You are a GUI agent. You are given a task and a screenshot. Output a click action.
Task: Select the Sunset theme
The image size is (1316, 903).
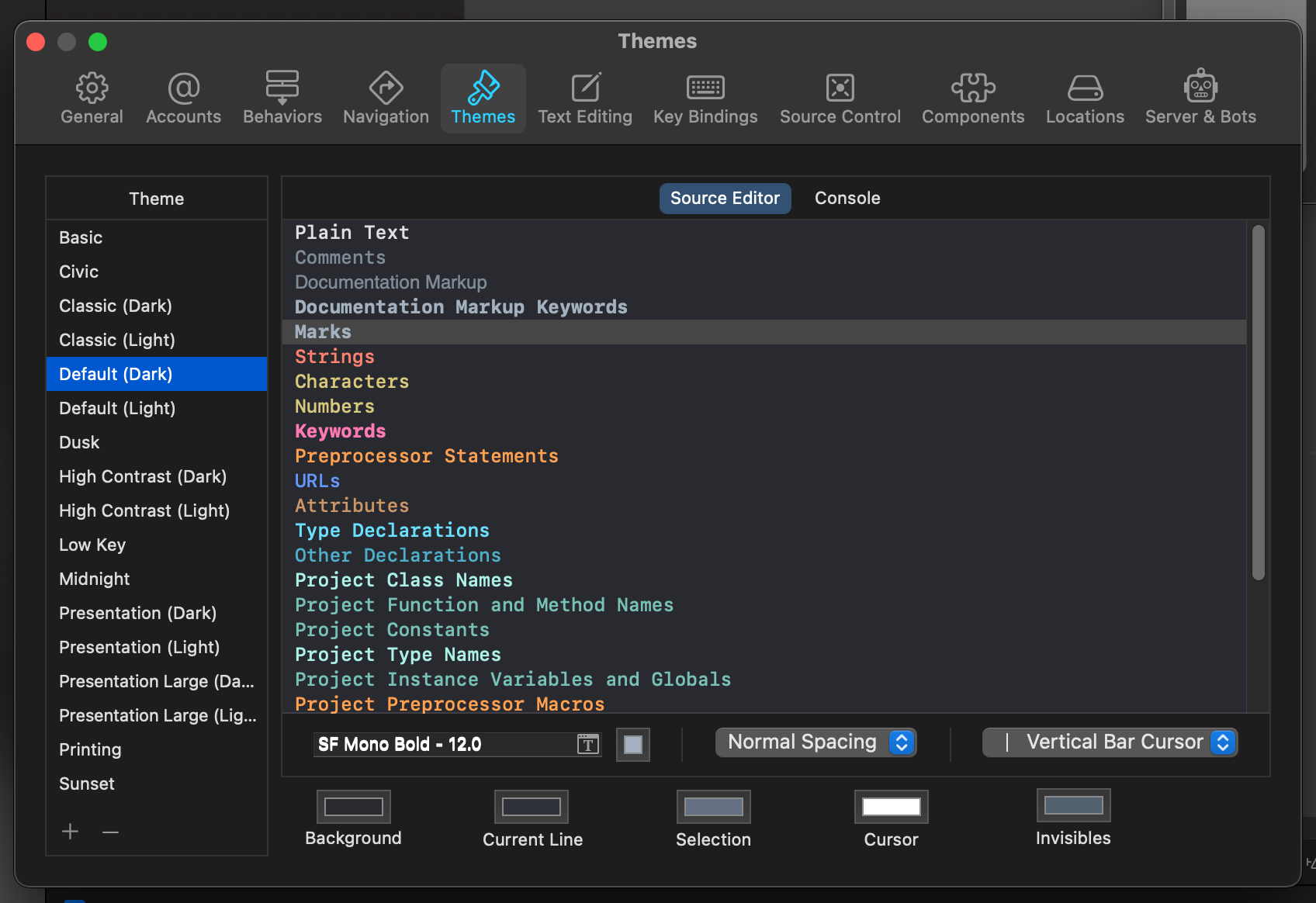(157, 784)
